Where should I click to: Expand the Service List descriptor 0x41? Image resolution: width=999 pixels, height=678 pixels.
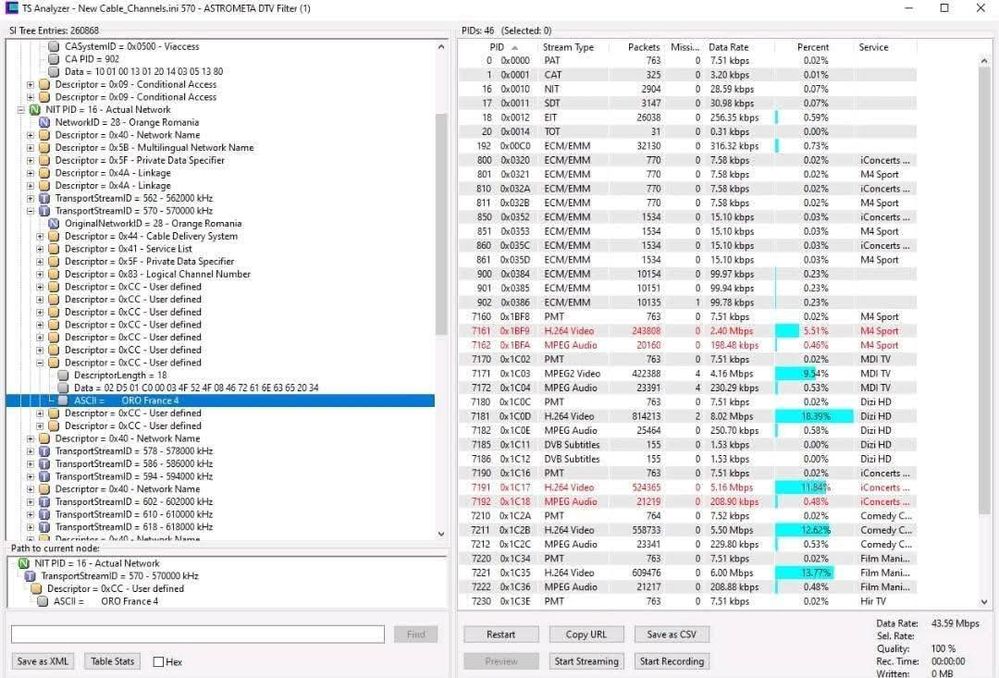[x=41, y=249]
